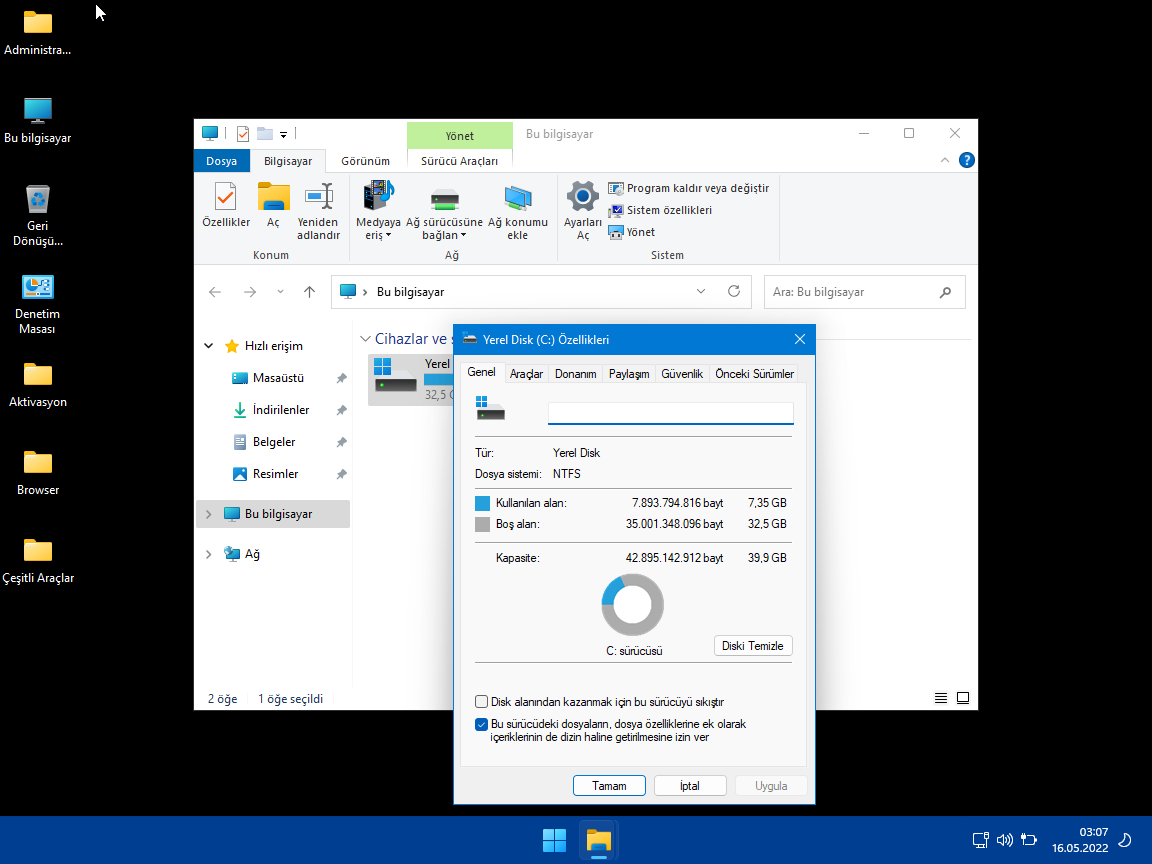Collapse the Hızlı erişim tree section
The image size is (1152, 864).
point(208,346)
